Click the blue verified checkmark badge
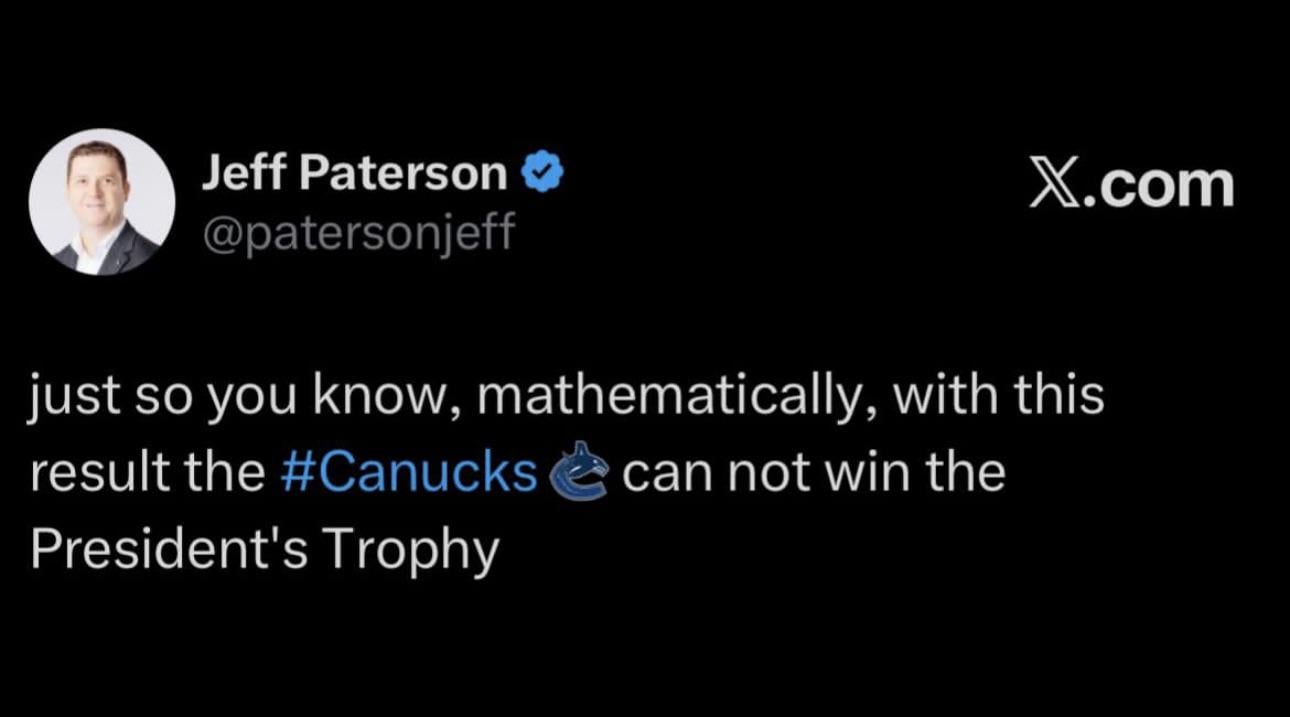Screen dimensions: 1290x717 544,174
